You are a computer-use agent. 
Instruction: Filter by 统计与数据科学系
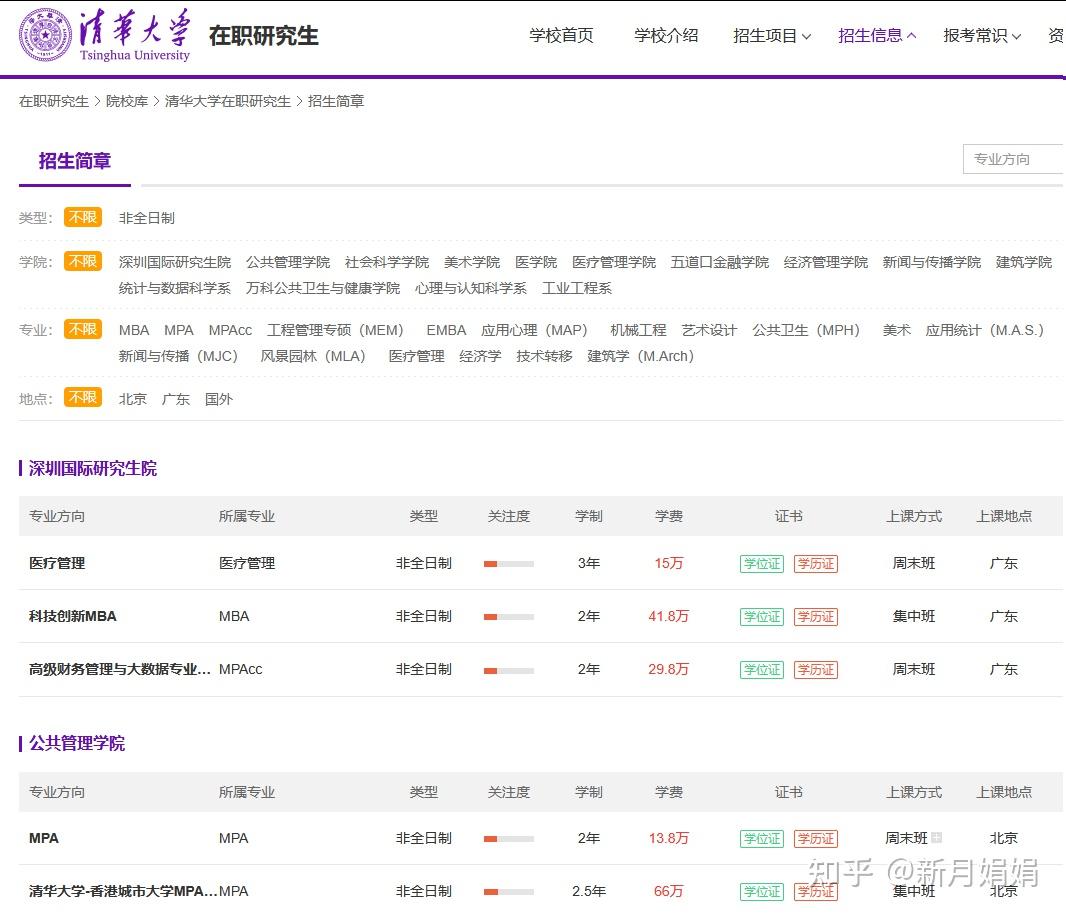click(175, 288)
